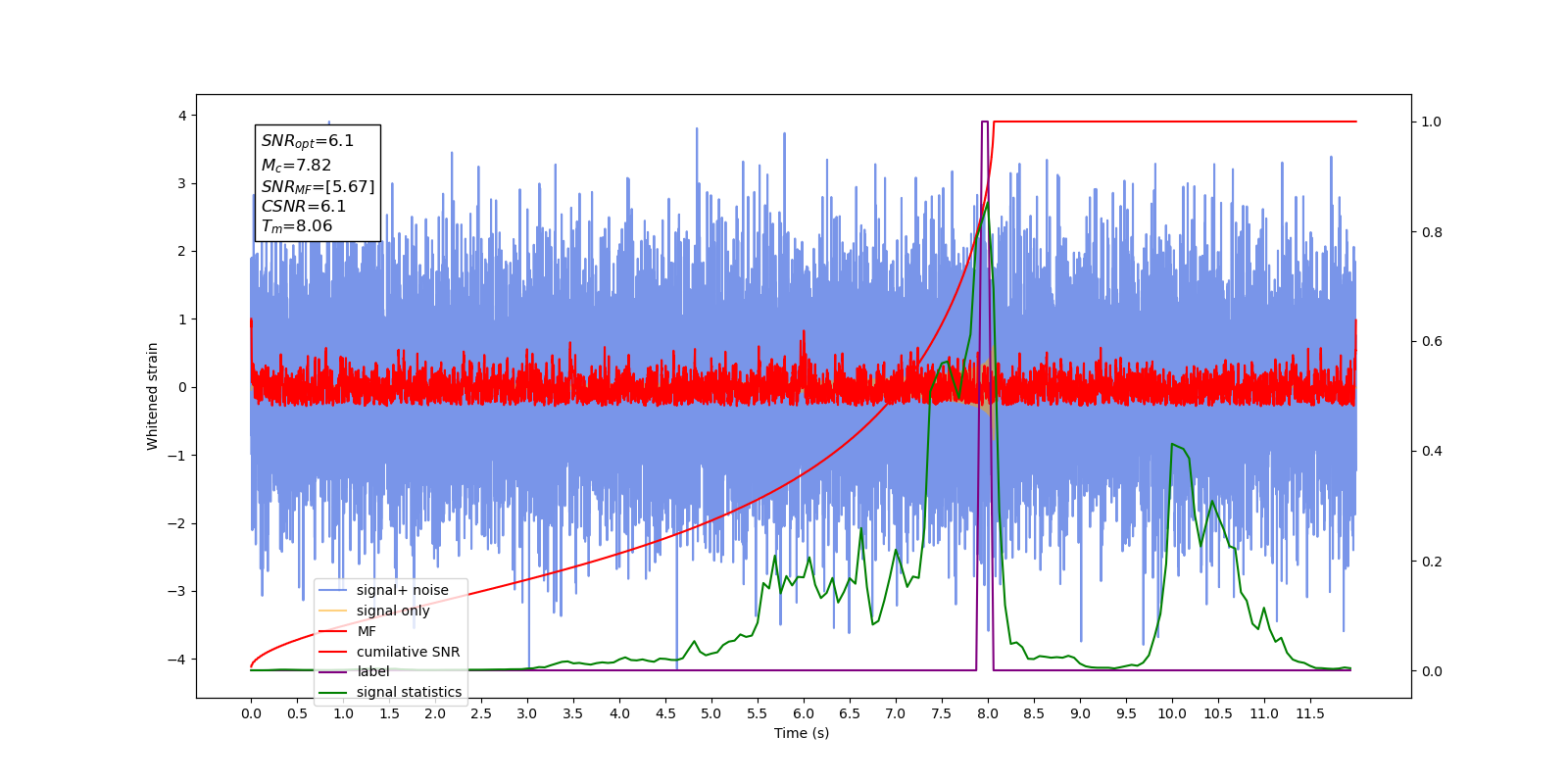Click the blue legend line for signal+ noise
Image resolution: width=1568 pixels, height=784 pixels.
click(x=334, y=590)
